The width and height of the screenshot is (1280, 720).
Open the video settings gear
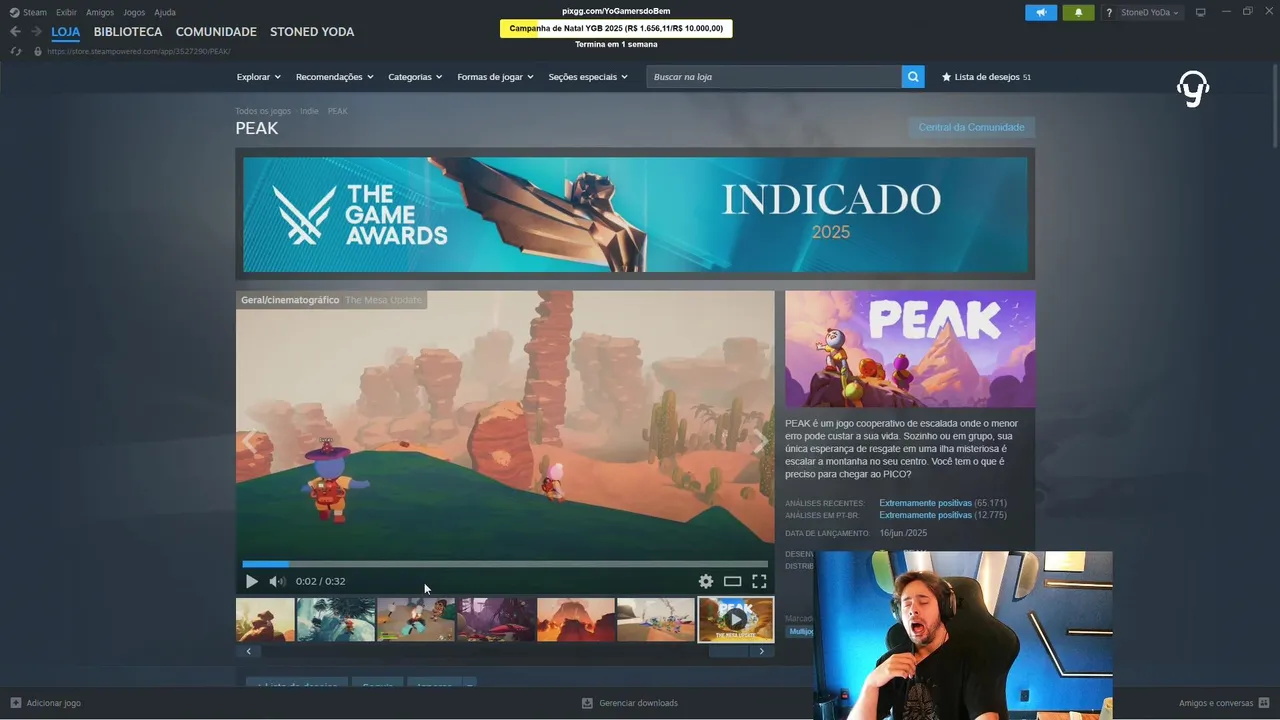point(706,581)
